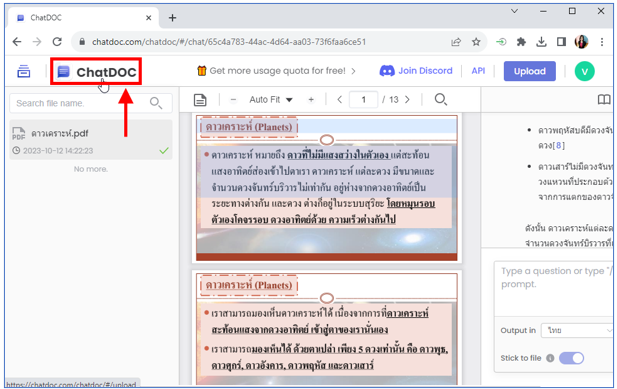Click the page number input field
The image size is (617, 389).
pos(363,100)
